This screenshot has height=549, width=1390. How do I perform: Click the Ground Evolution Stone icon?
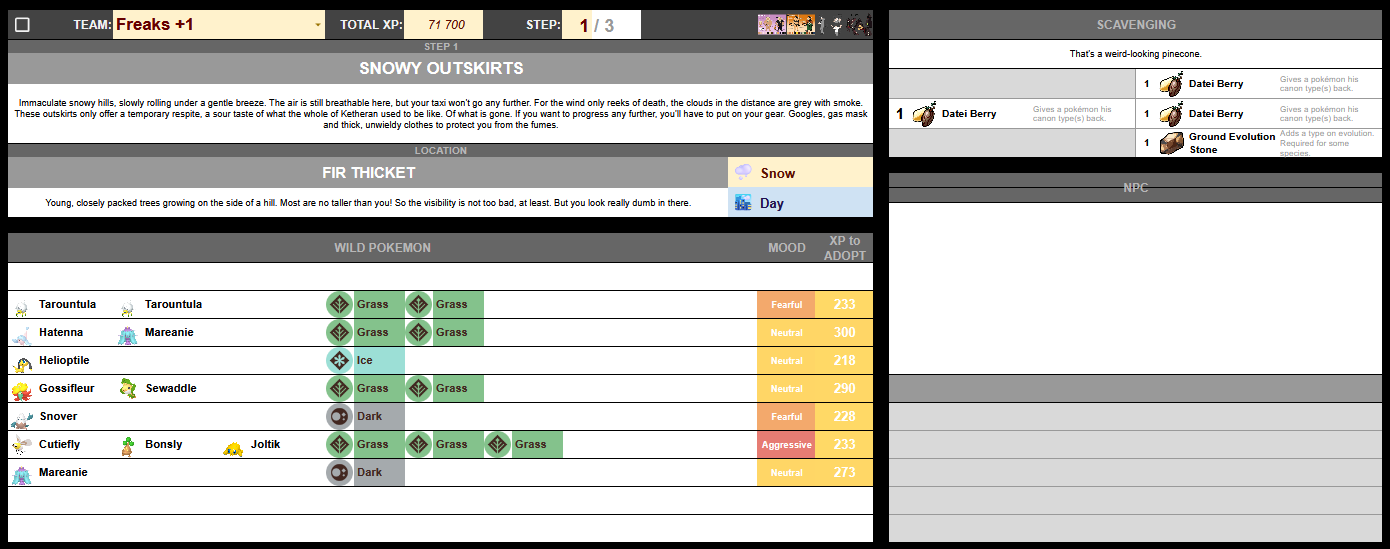coord(1171,143)
